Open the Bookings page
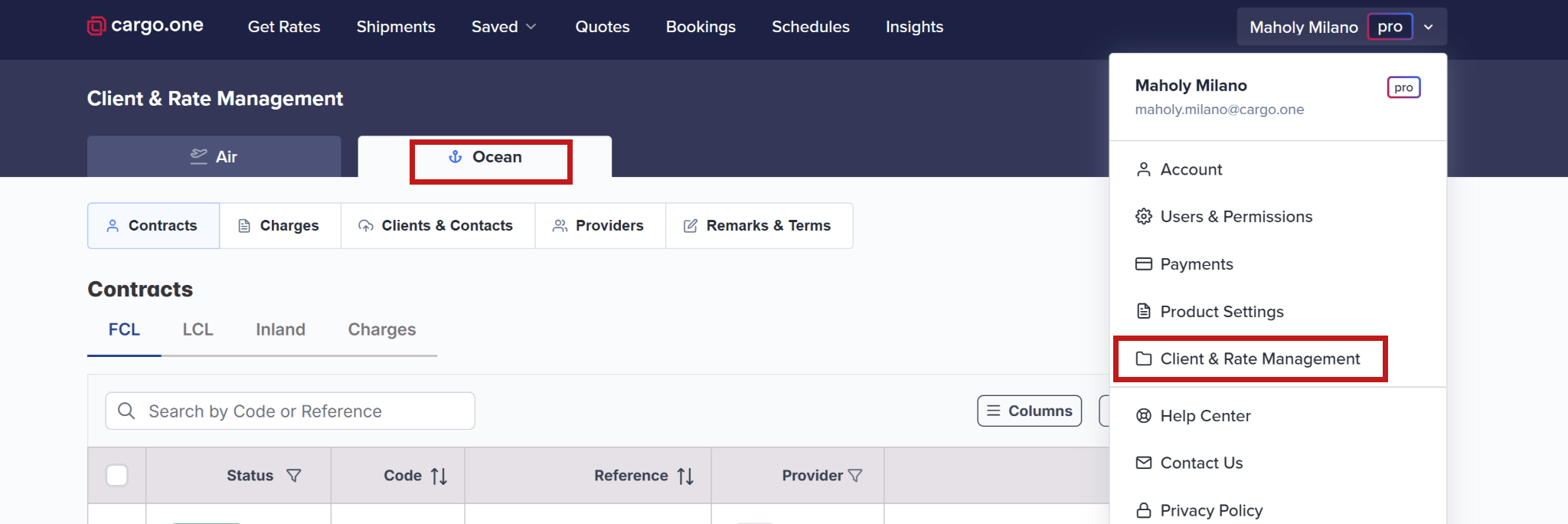 [x=701, y=27]
